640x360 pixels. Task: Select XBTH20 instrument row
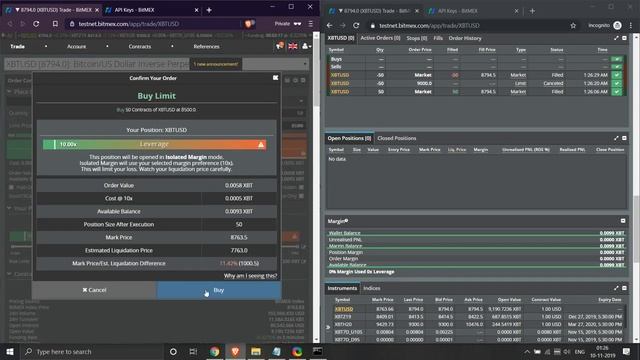(x=478, y=324)
